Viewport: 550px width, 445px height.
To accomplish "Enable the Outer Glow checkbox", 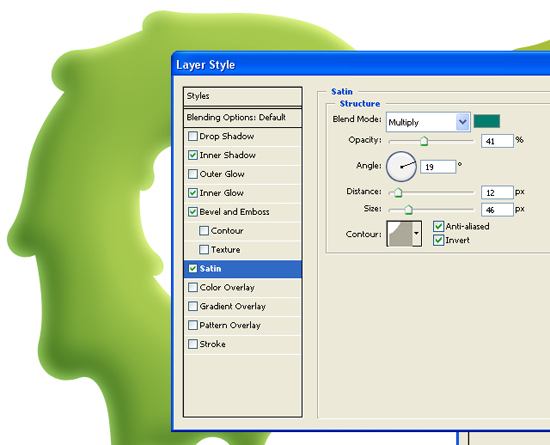I will coord(193,174).
